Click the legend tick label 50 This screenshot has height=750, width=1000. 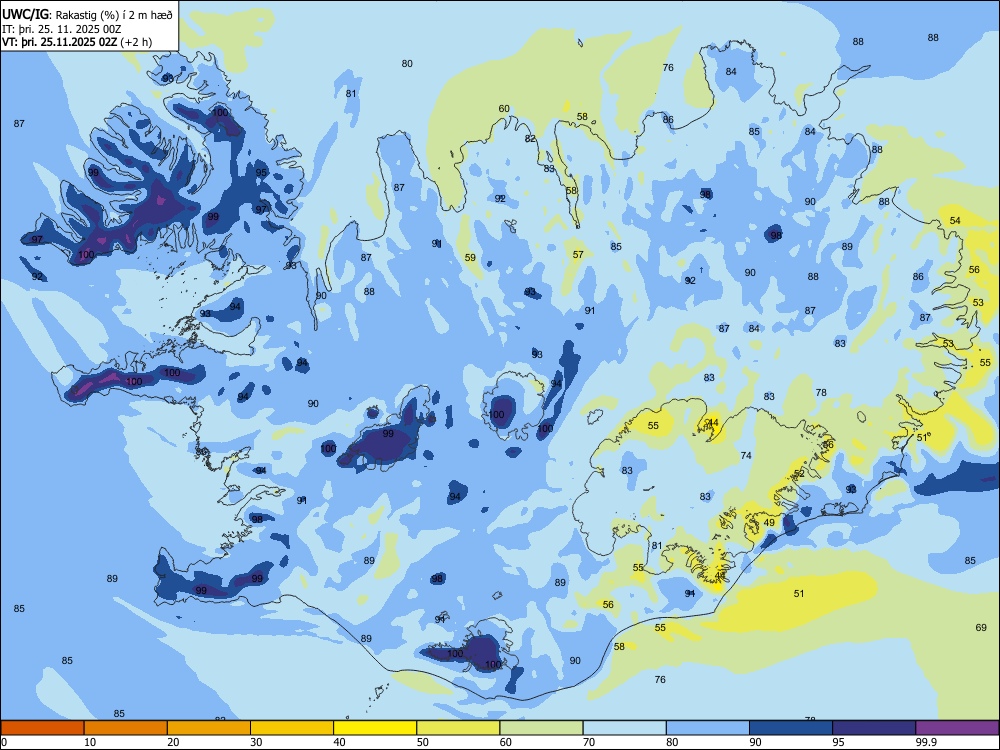pyautogui.click(x=422, y=742)
